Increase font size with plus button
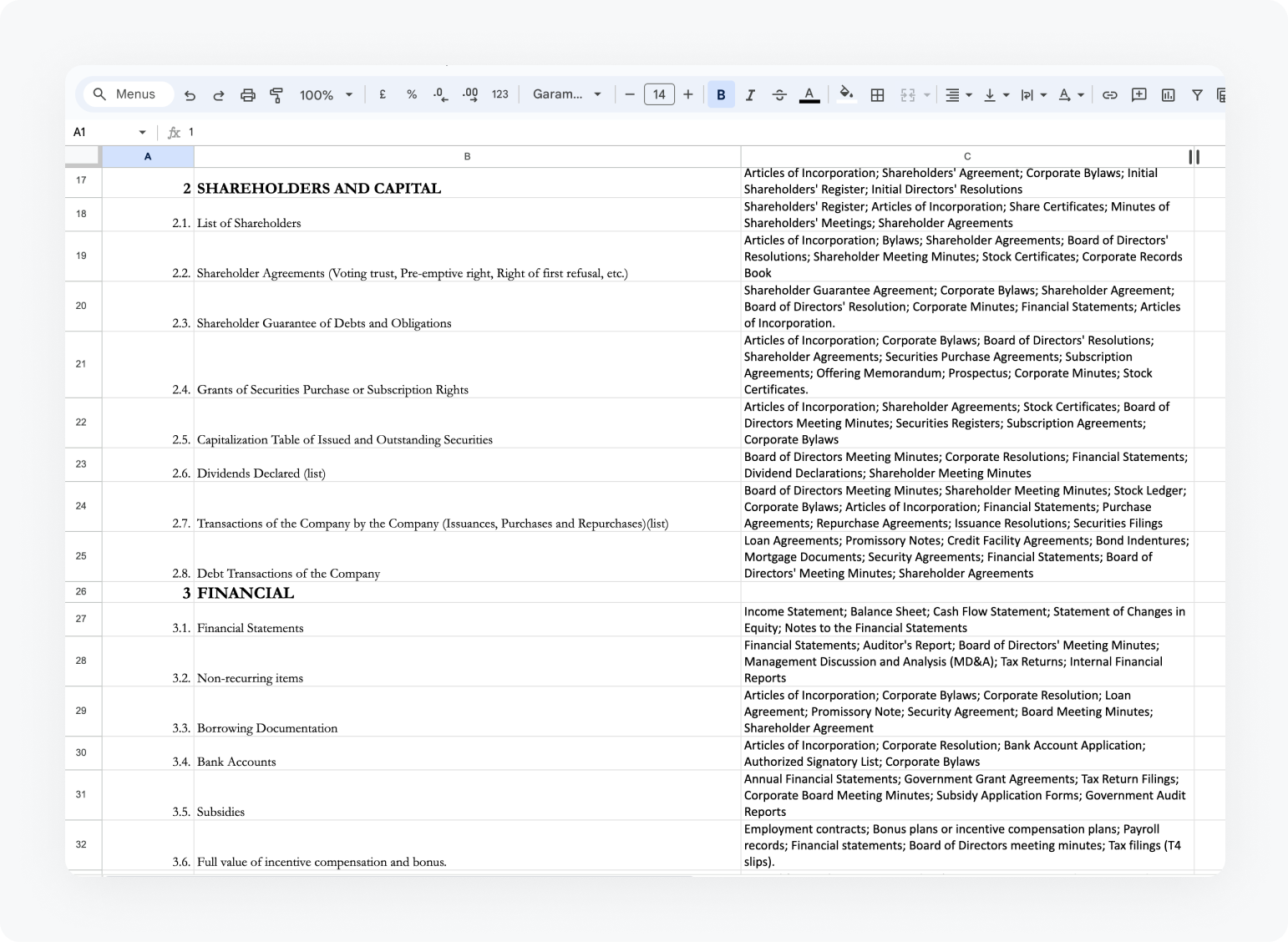This screenshot has height=947, width=1288. 687,94
